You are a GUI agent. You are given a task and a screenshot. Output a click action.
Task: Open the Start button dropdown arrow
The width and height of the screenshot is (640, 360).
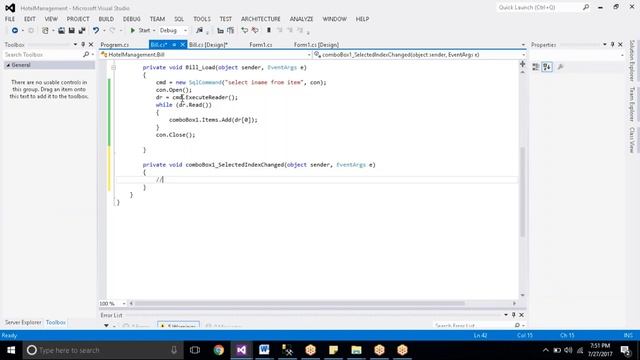click(154, 31)
